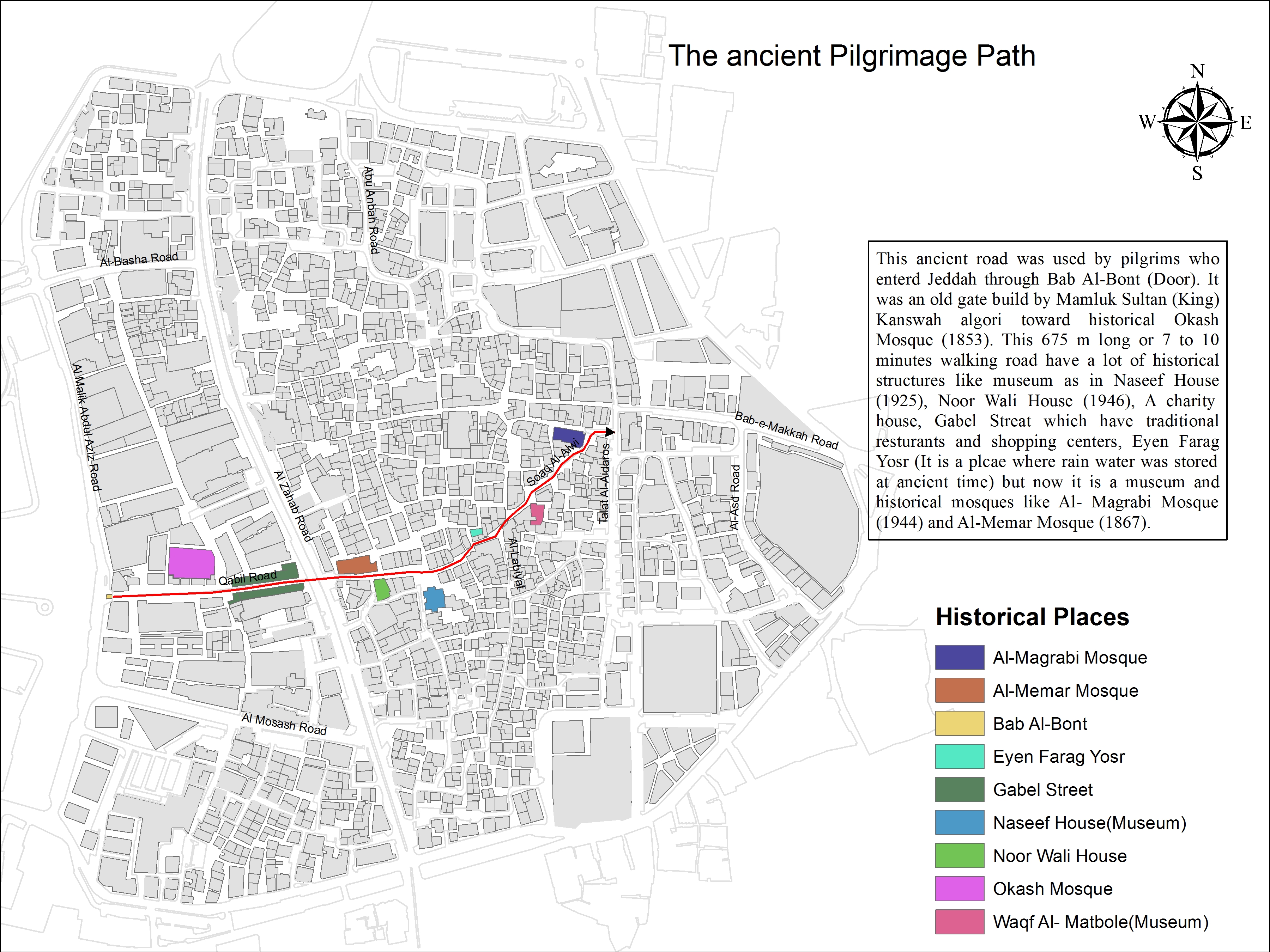Click the brown Al-Memar Mosque building on map

point(357,565)
